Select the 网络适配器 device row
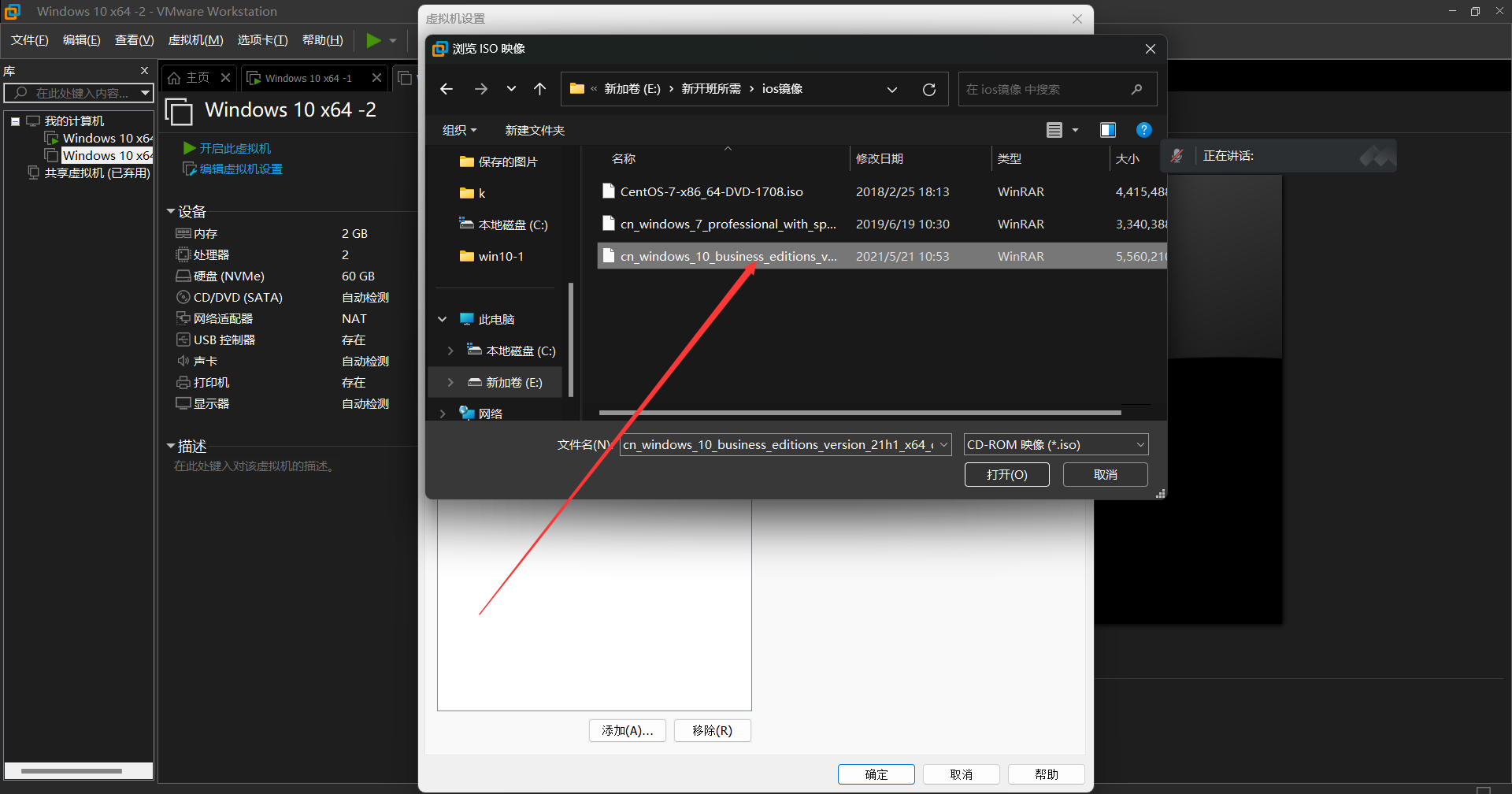This screenshot has height=794, width=1512. [283, 318]
